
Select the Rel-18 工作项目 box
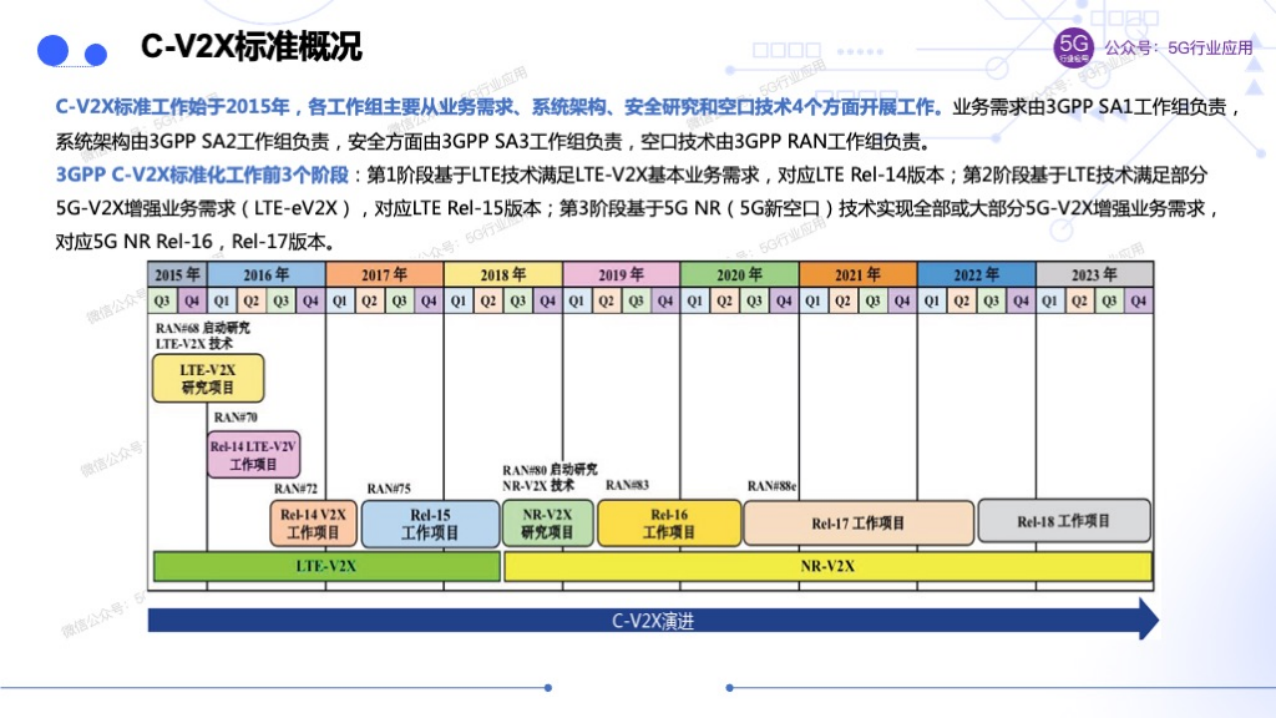[1065, 521]
